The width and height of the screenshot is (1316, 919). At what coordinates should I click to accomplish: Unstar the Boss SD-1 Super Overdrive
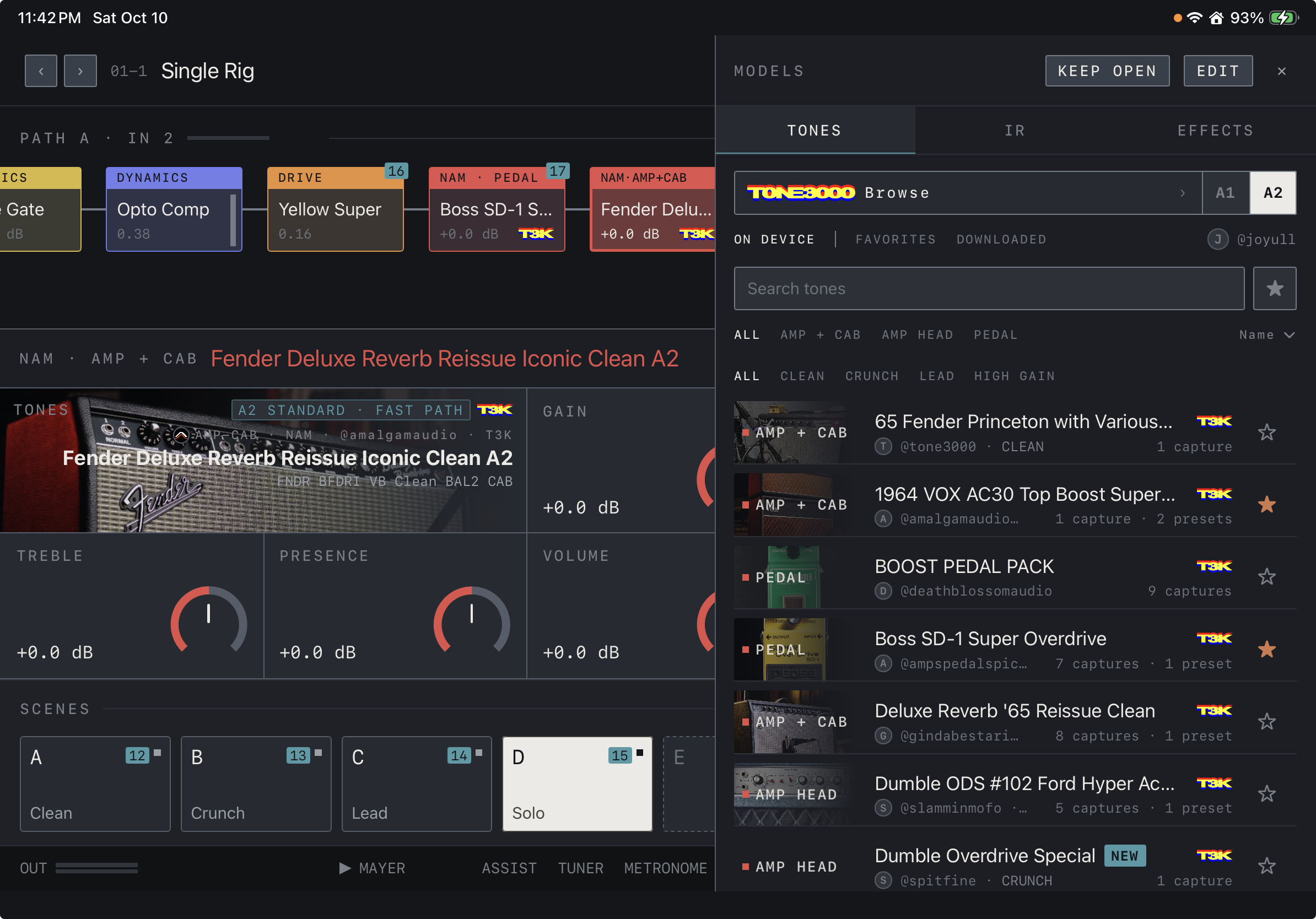[1267, 650]
